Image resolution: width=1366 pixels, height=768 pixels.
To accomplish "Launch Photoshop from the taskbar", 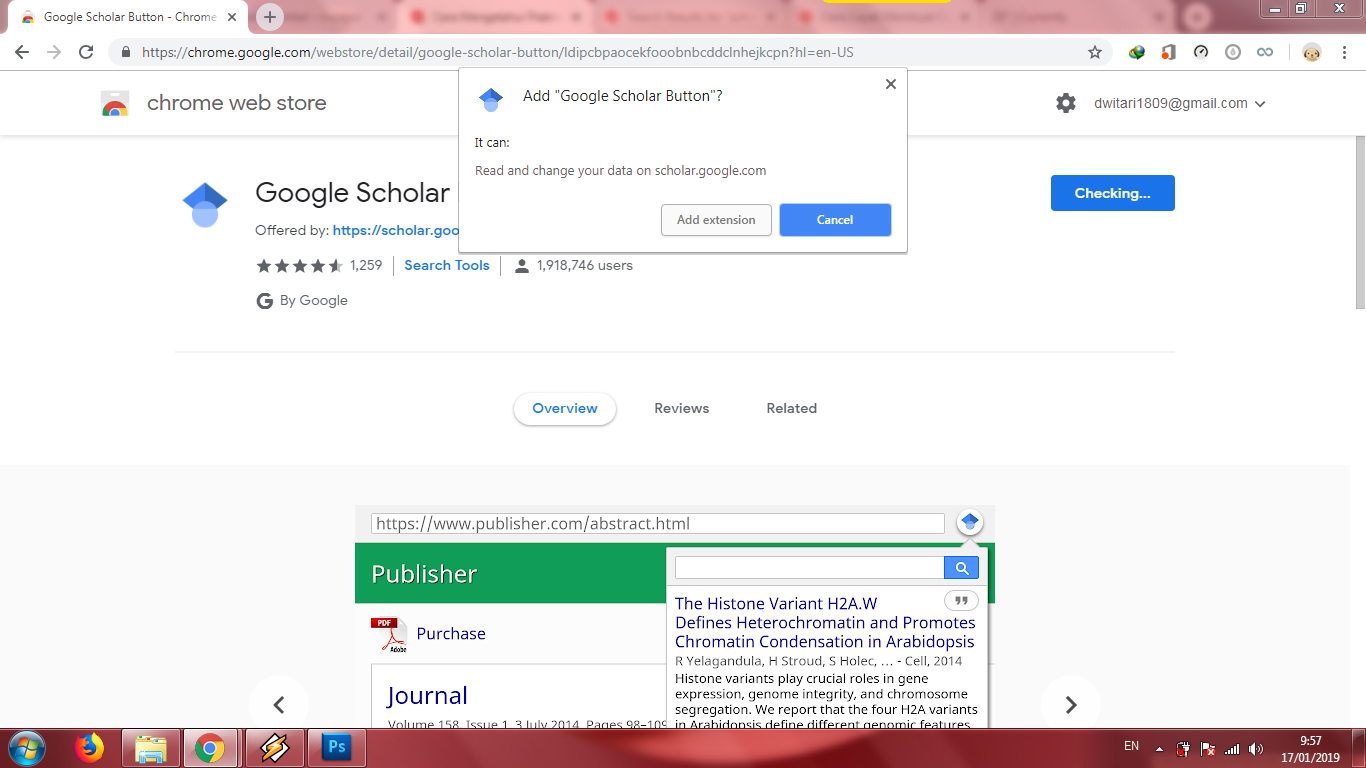I will tap(337, 747).
